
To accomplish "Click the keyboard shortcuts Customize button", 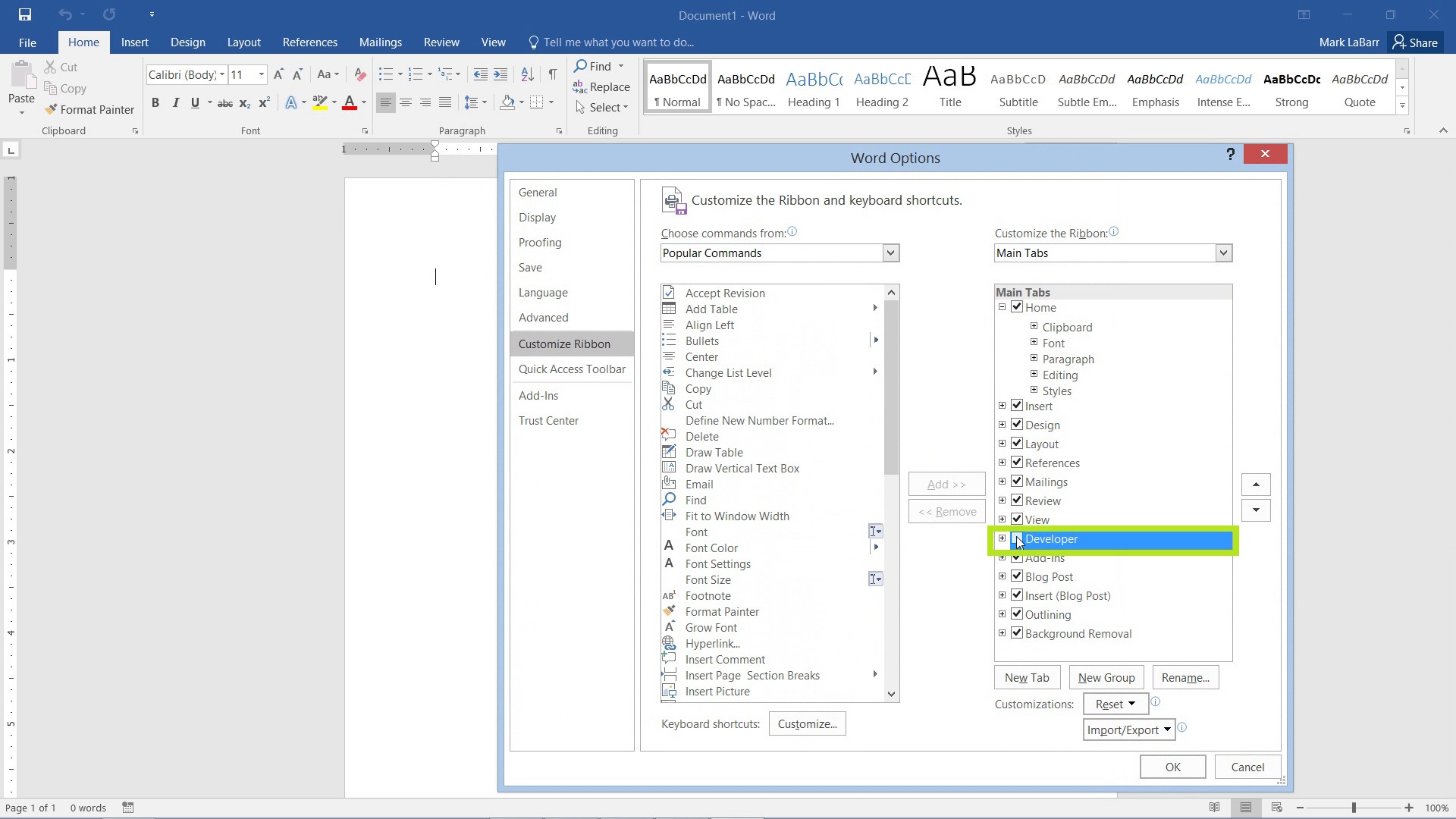I will pos(807,724).
